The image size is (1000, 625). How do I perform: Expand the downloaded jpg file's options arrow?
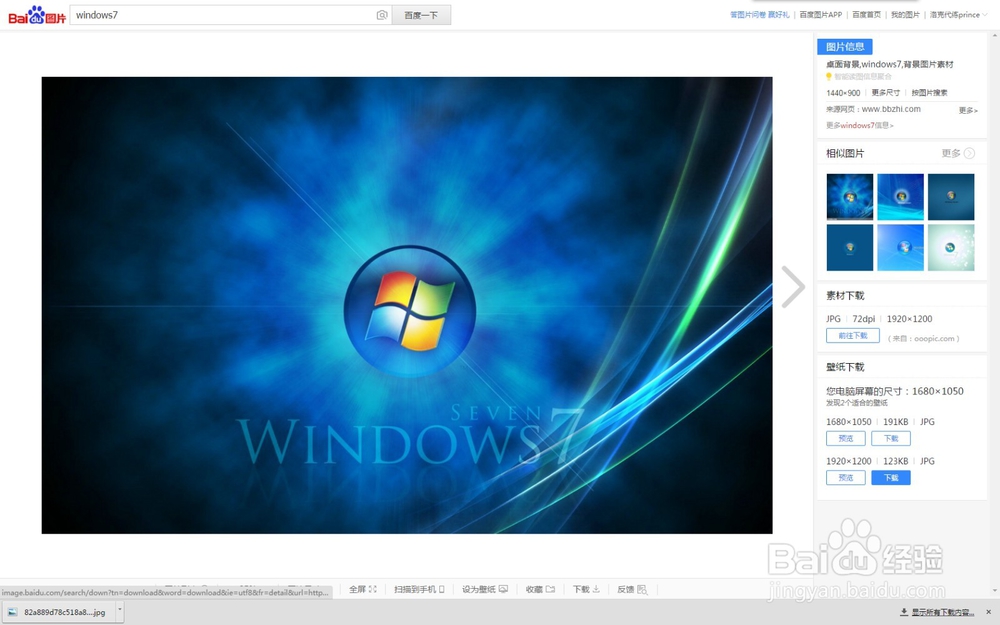[x=119, y=611]
